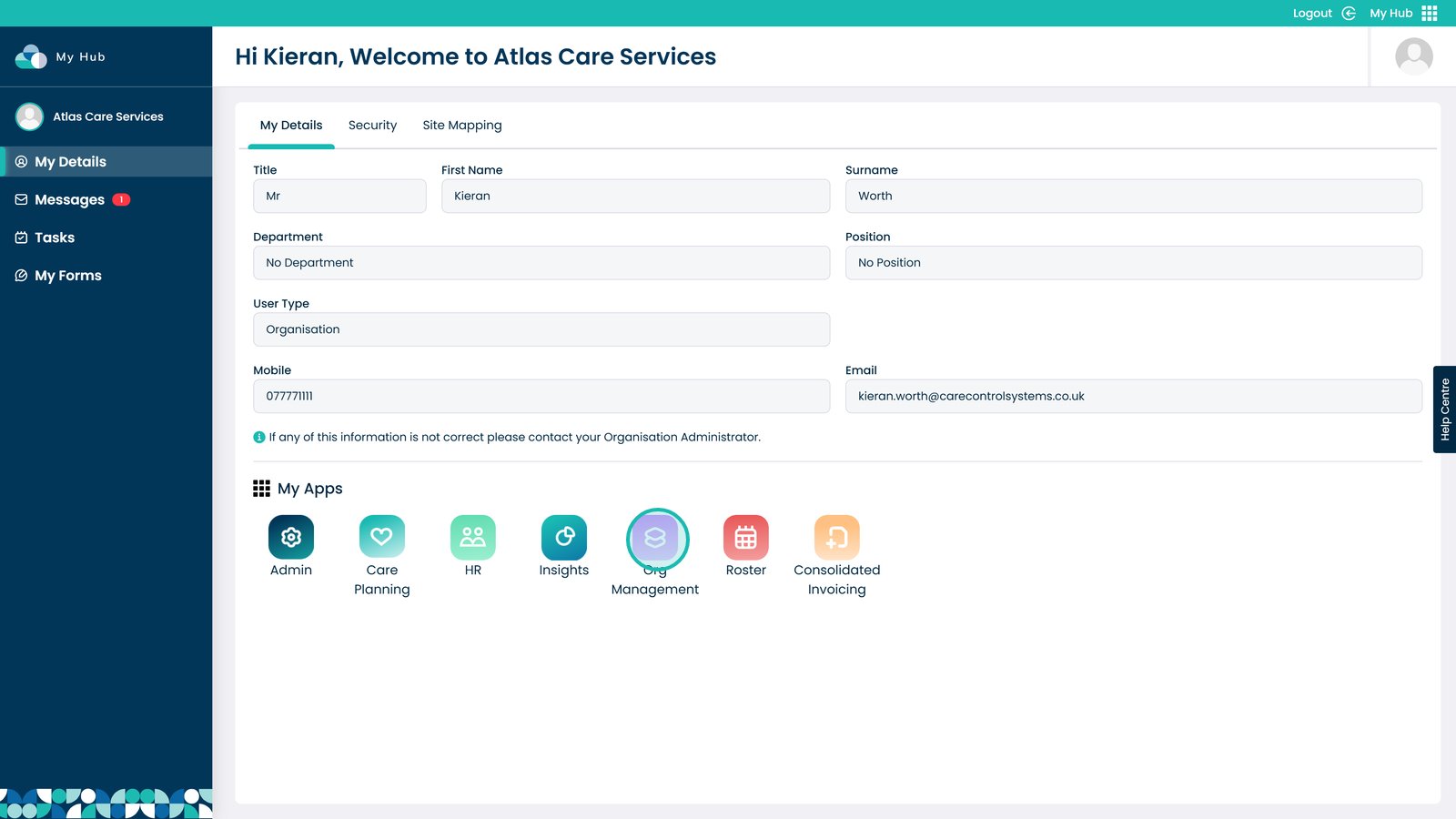1456x819 pixels.
Task: Launch the Care Planning app
Action: 382,538
